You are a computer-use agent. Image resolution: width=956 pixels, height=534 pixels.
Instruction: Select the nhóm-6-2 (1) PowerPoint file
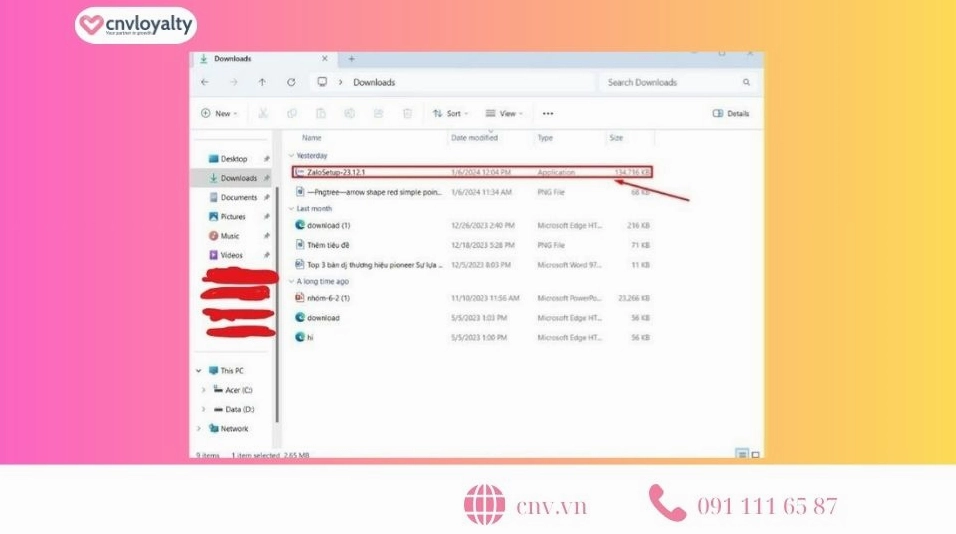point(472,298)
